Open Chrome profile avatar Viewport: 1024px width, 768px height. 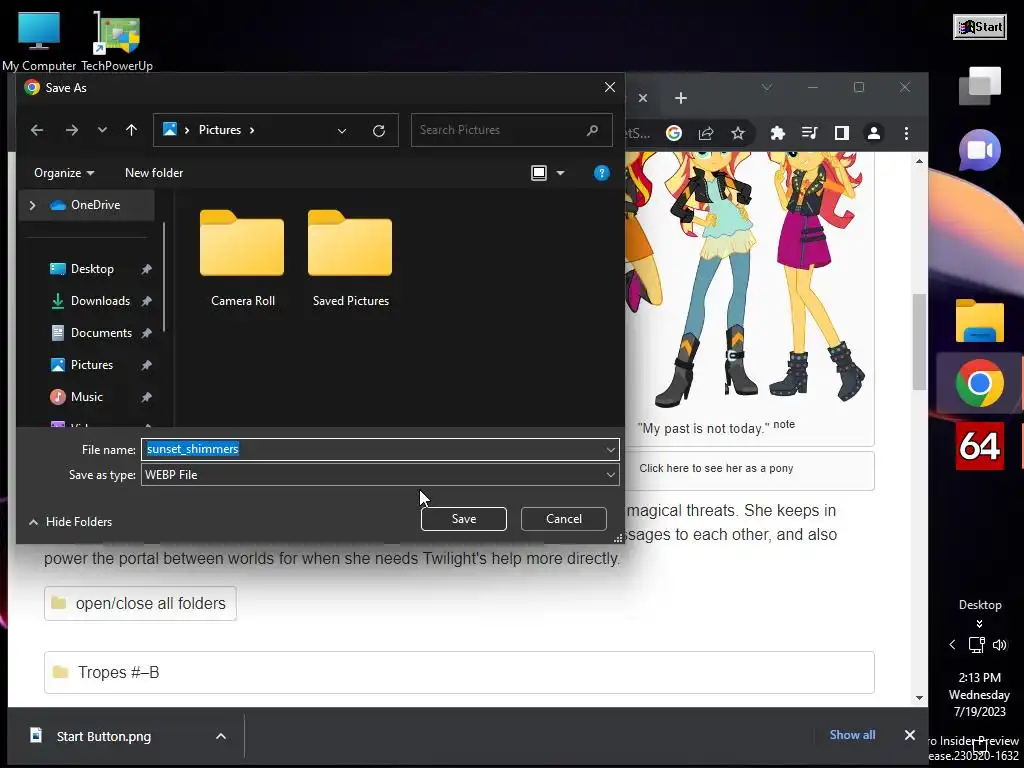(x=874, y=133)
